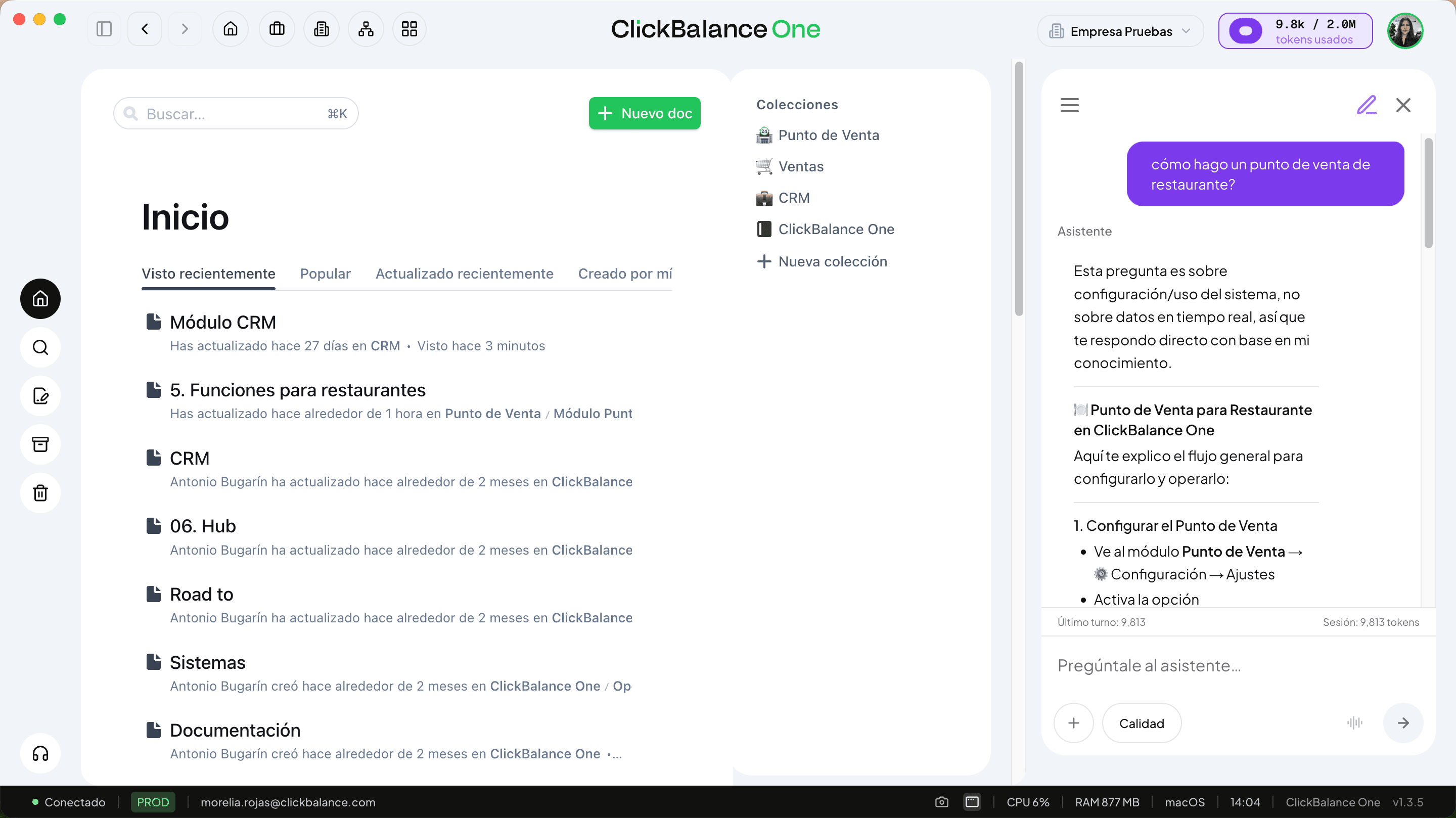Open the Sistemas document
This screenshot has height=818, width=1456.
[207, 663]
